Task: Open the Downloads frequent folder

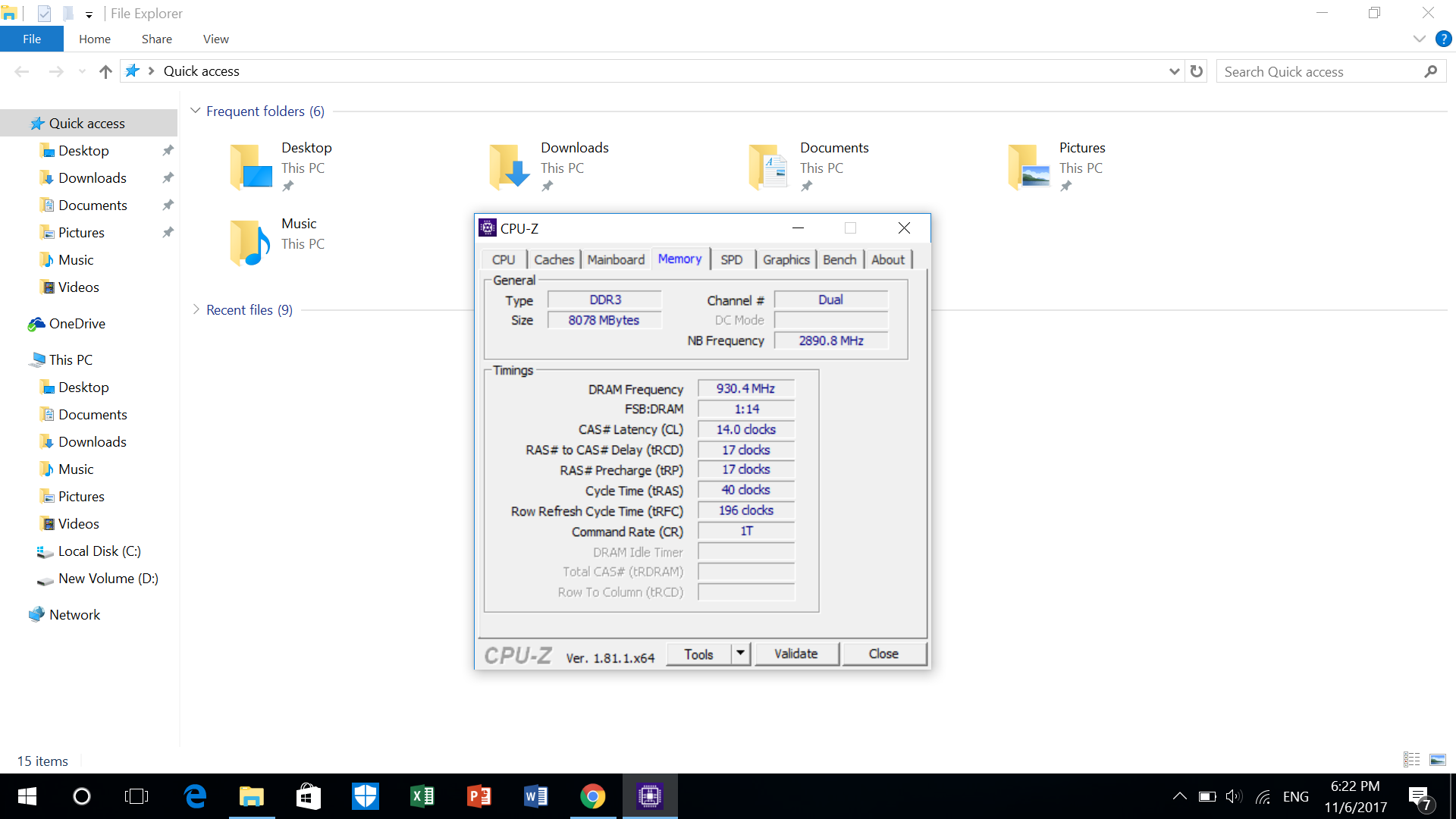Action: tap(550, 166)
